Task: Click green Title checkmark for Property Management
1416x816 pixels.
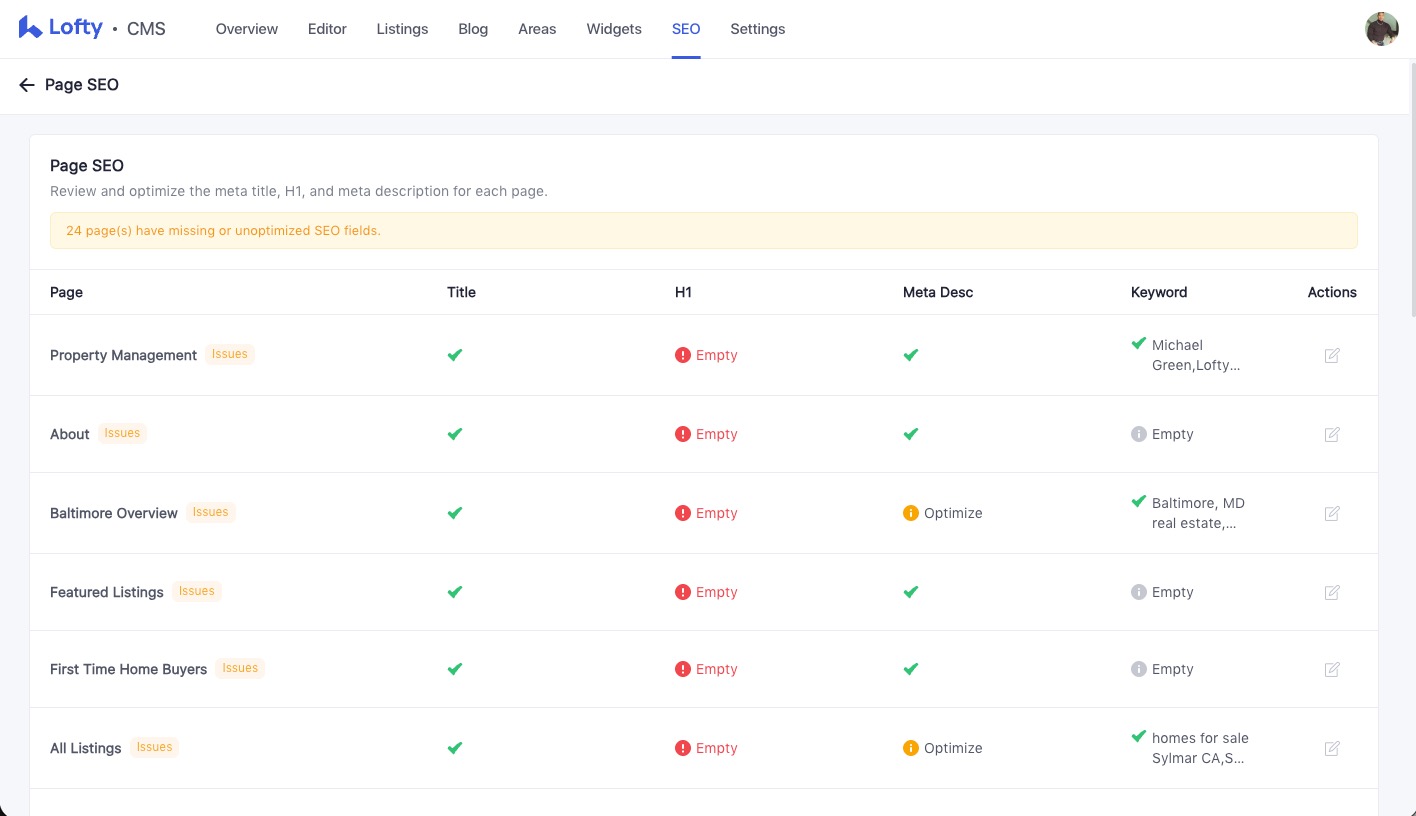Action: (455, 355)
